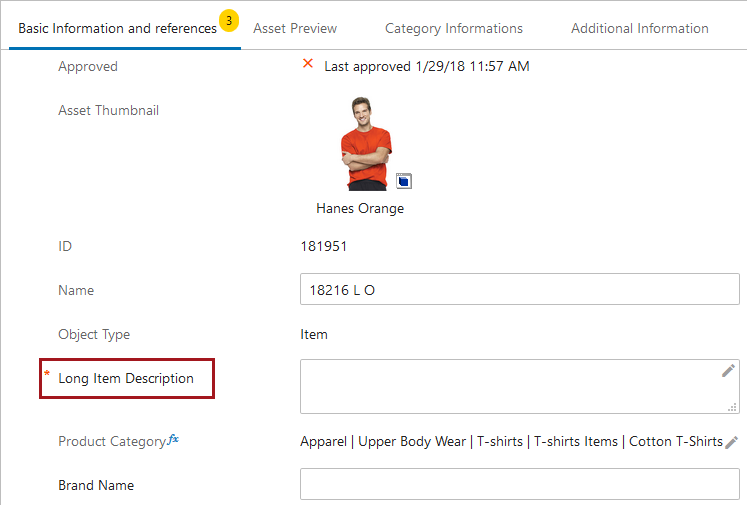Click the small reference icon beside the thumbnail

pos(404,181)
